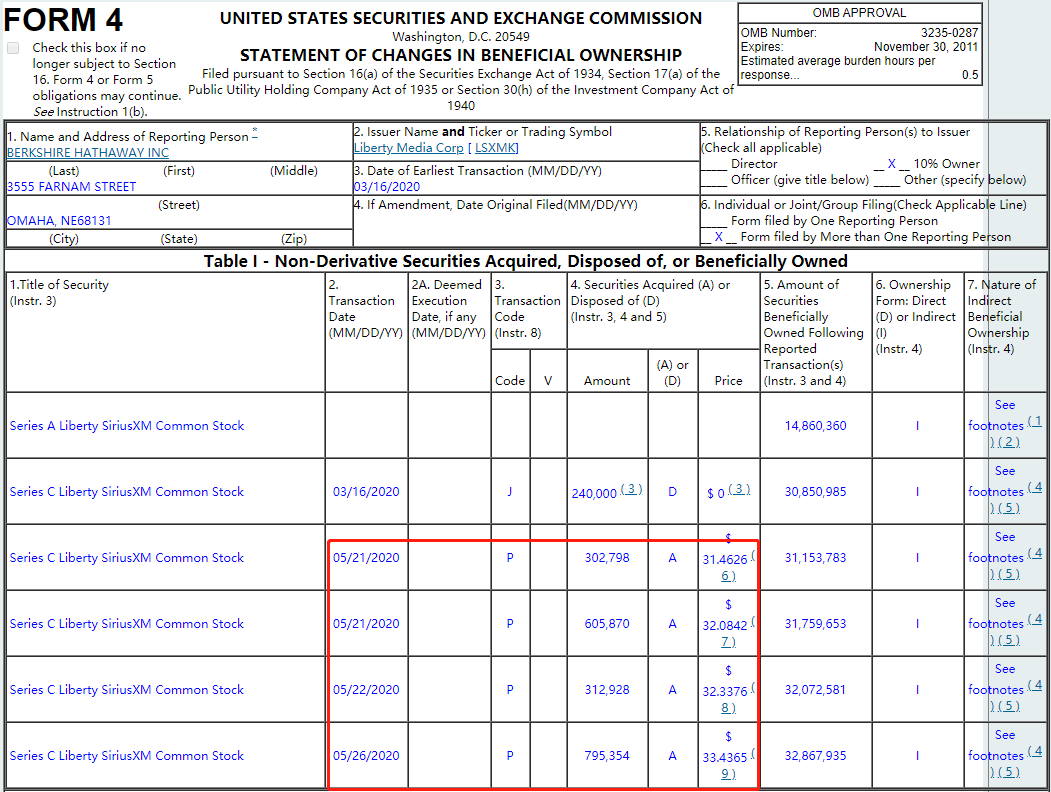
Task: Check the 'no longer subject to Section 16' box
Action: 13,48
